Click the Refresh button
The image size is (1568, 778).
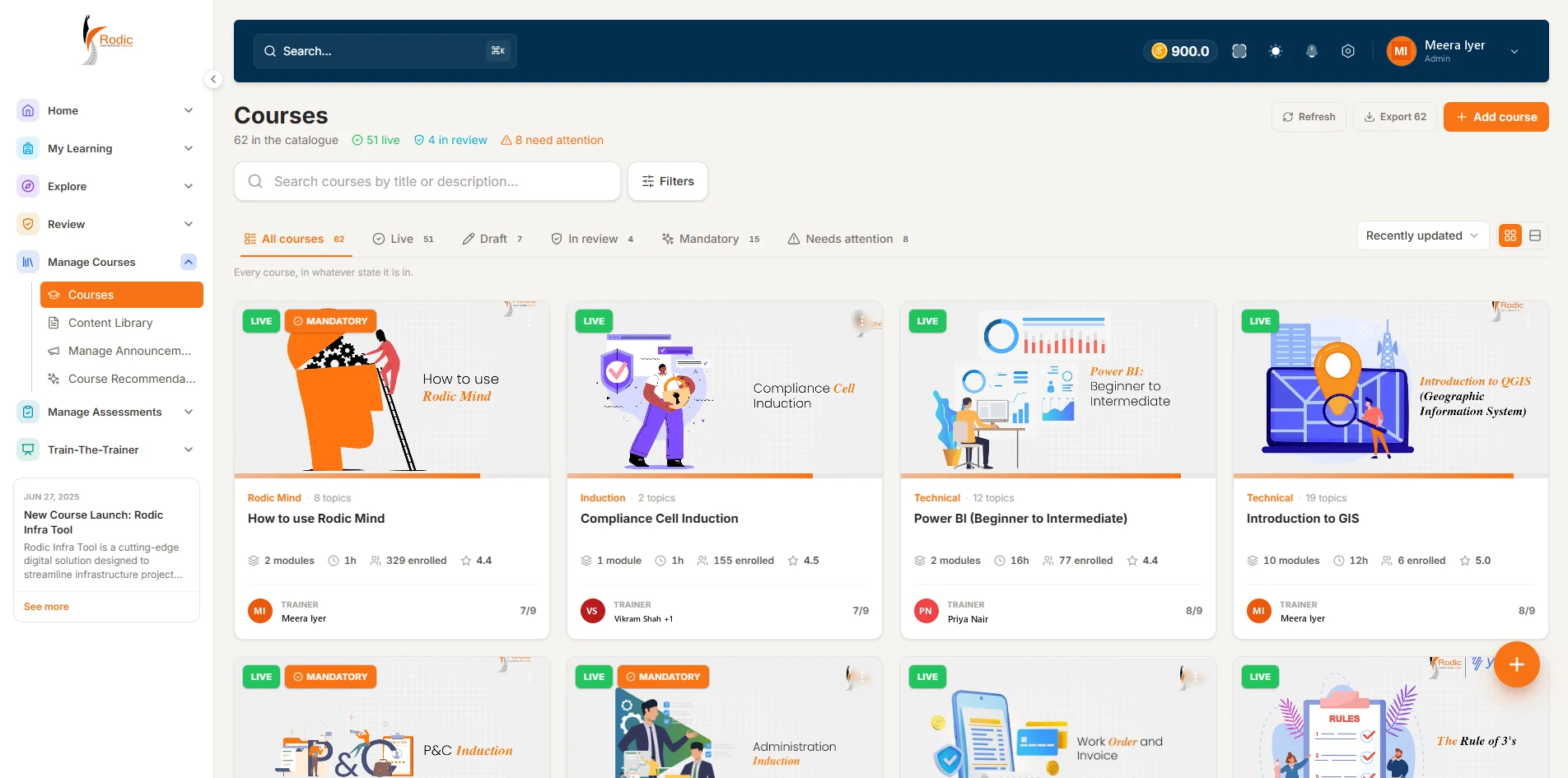click(x=1309, y=117)
